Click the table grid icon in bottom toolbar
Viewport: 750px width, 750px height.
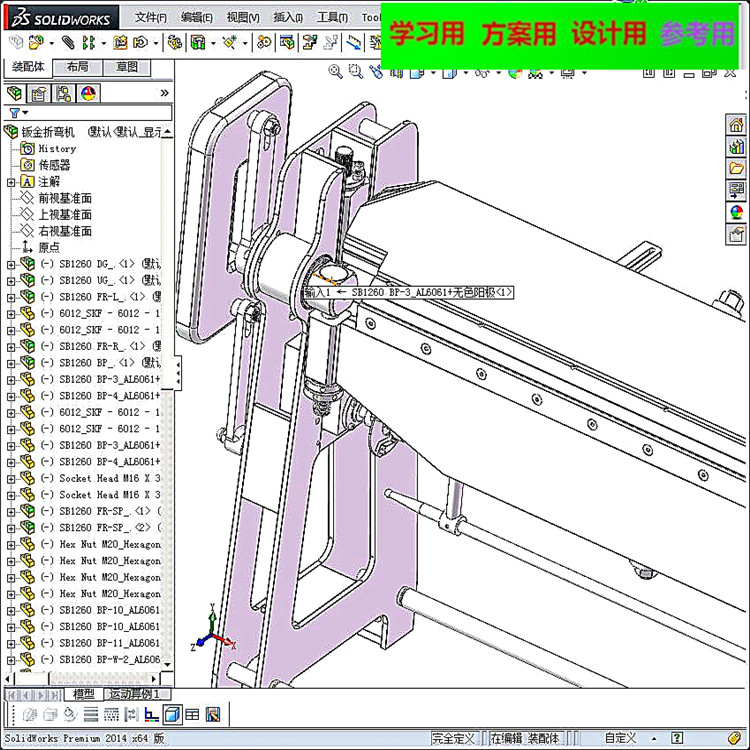[192, 715]
